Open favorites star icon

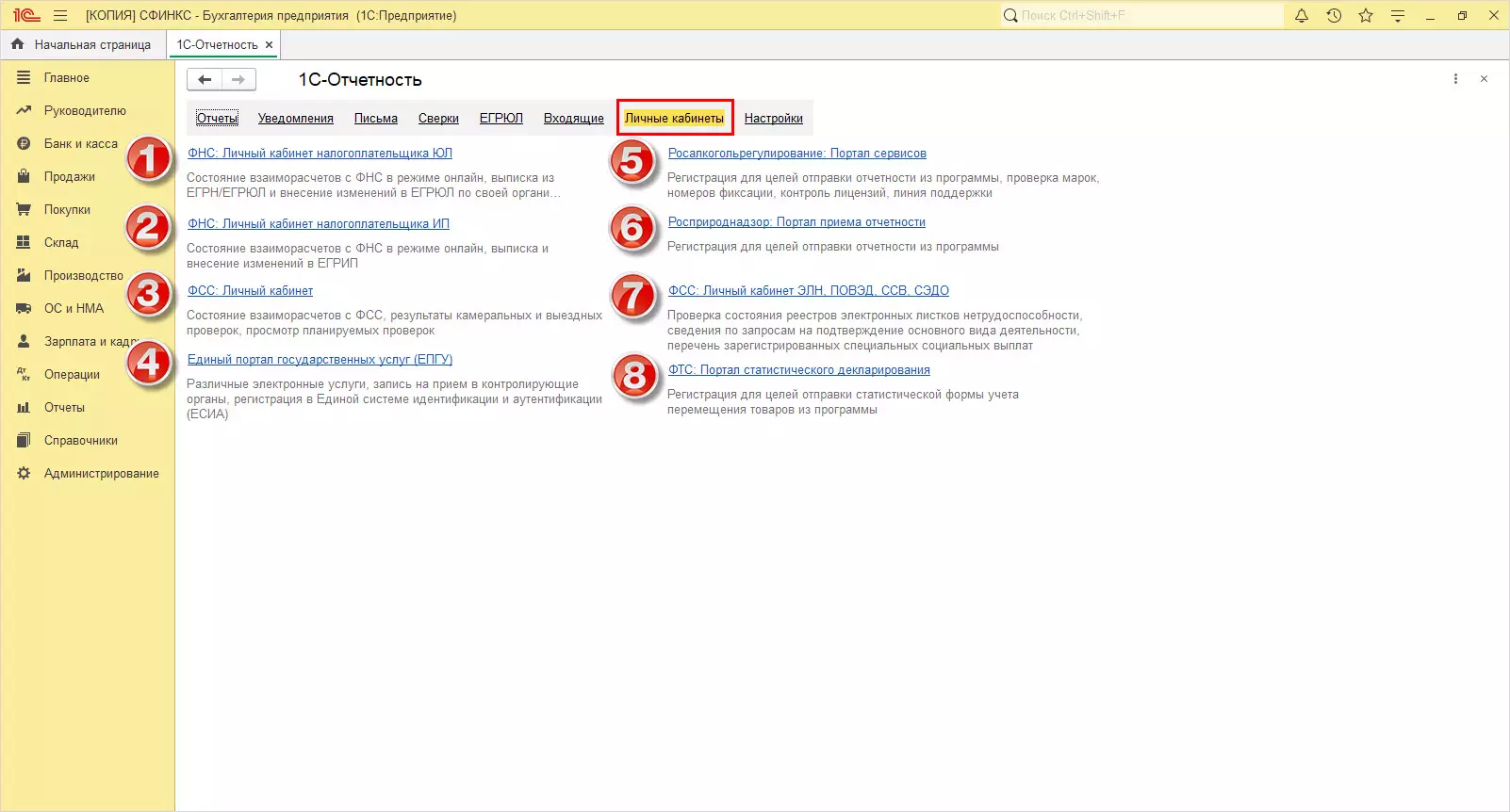coord(1366,15)
